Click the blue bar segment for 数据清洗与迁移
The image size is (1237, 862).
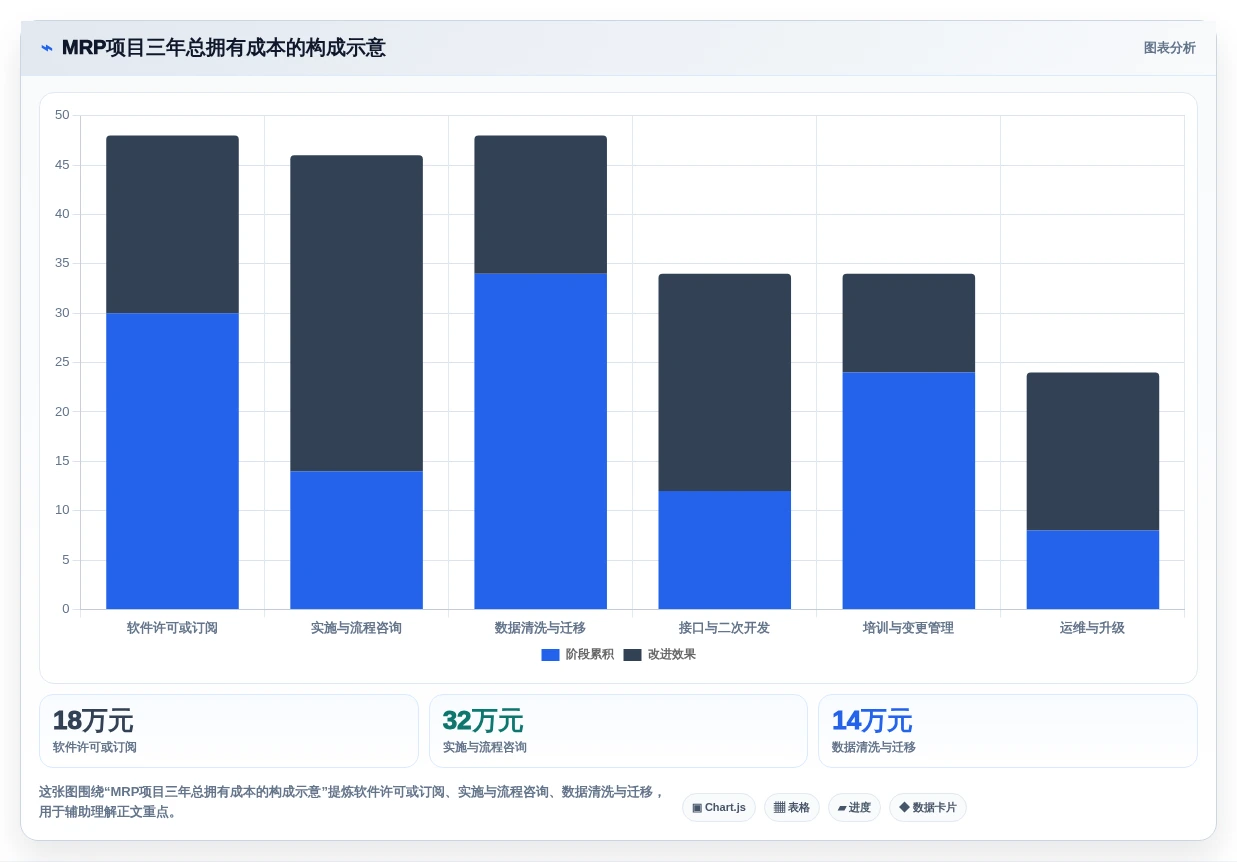coord(540,441)
